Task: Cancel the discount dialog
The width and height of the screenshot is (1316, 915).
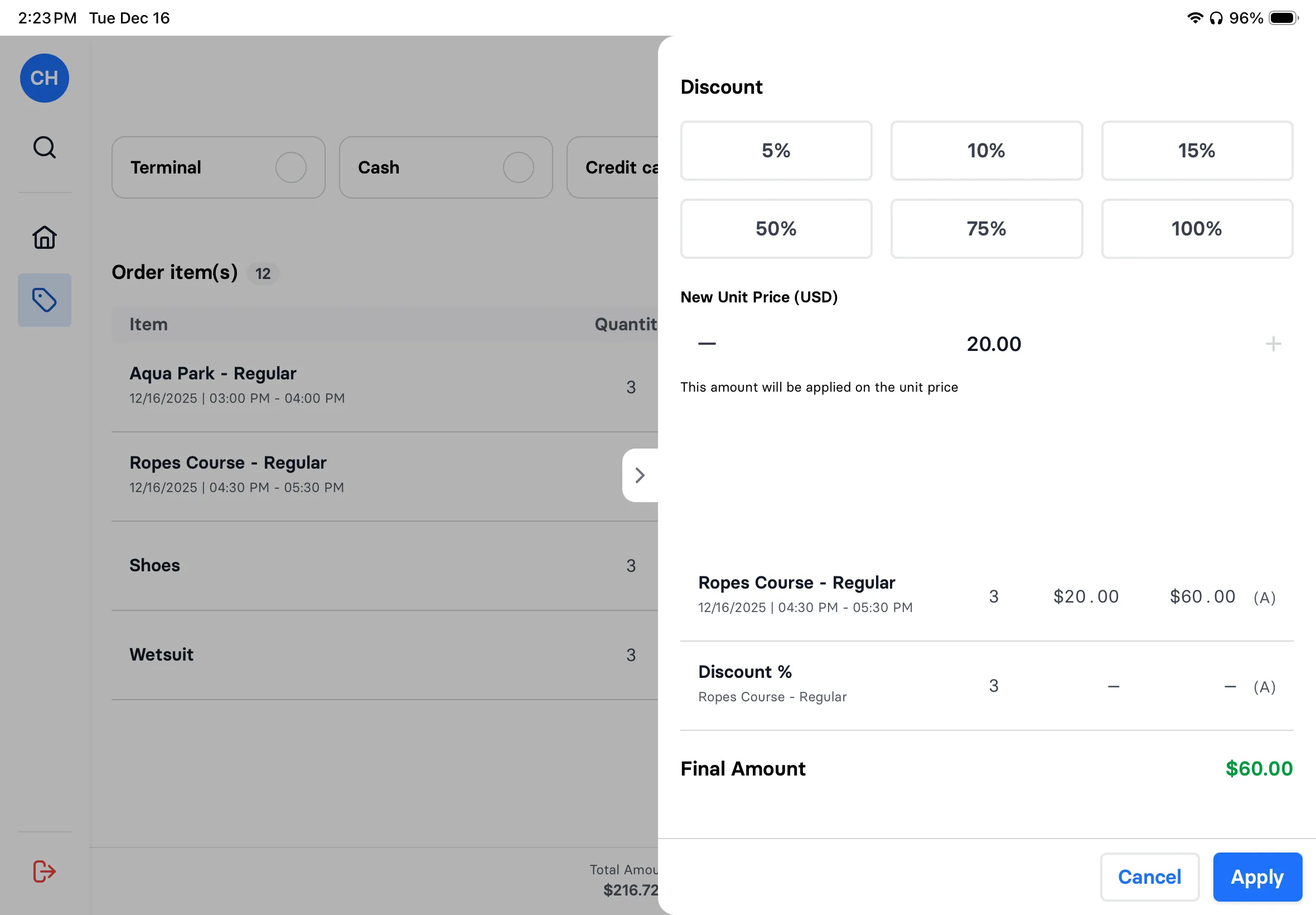Action: [1149, 877]
